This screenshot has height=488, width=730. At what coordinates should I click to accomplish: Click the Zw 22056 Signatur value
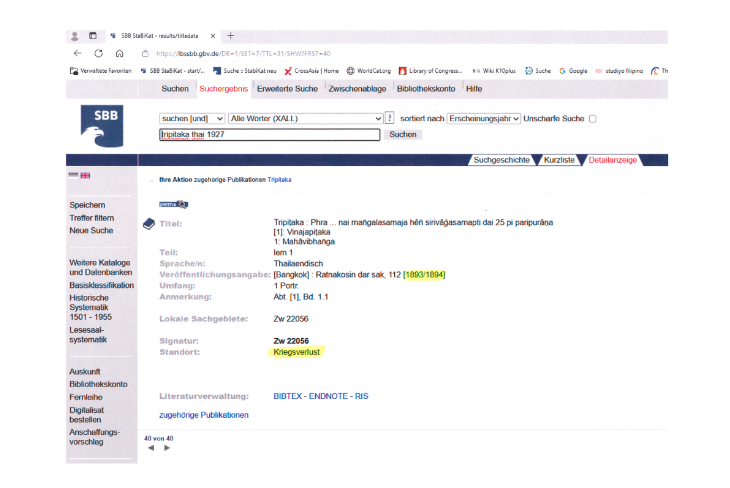291,341
